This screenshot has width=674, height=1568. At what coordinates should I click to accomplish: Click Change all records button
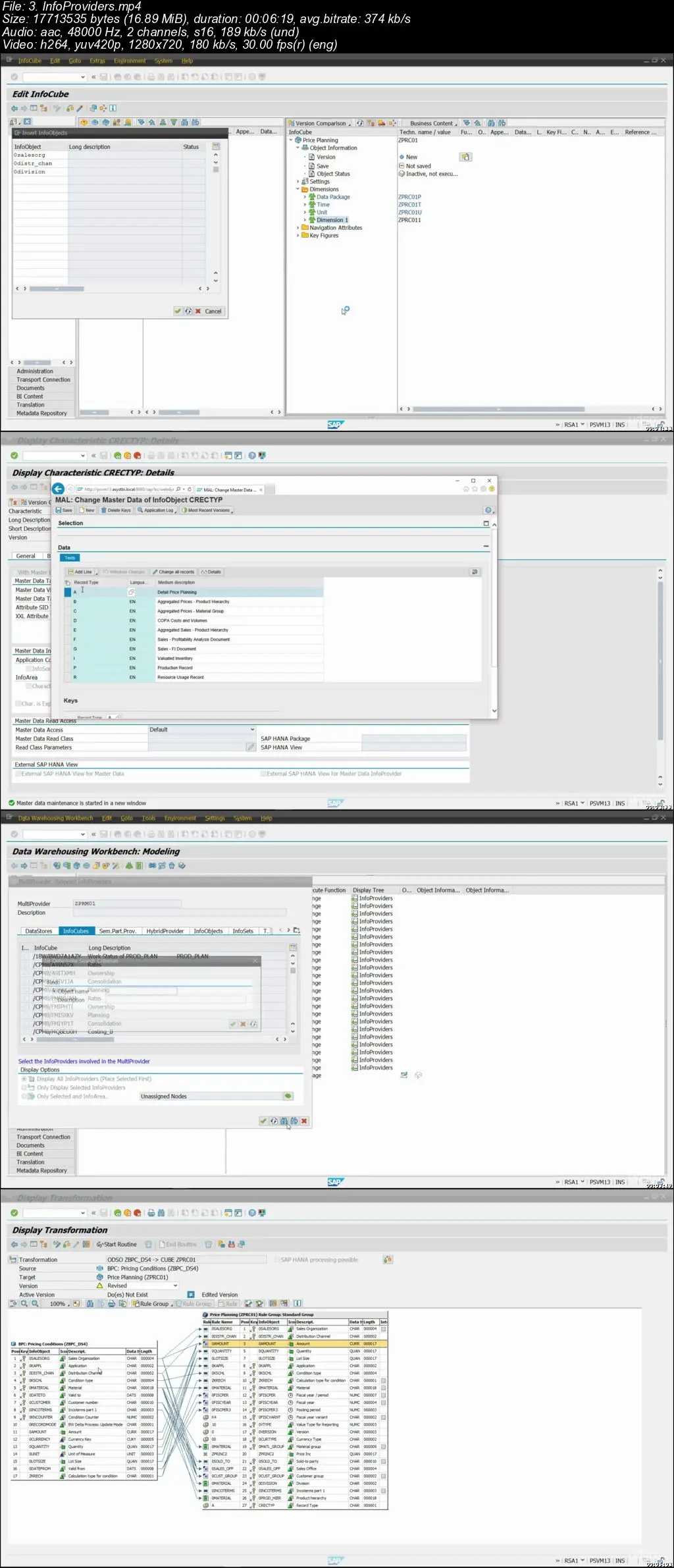tap(174, 572)
